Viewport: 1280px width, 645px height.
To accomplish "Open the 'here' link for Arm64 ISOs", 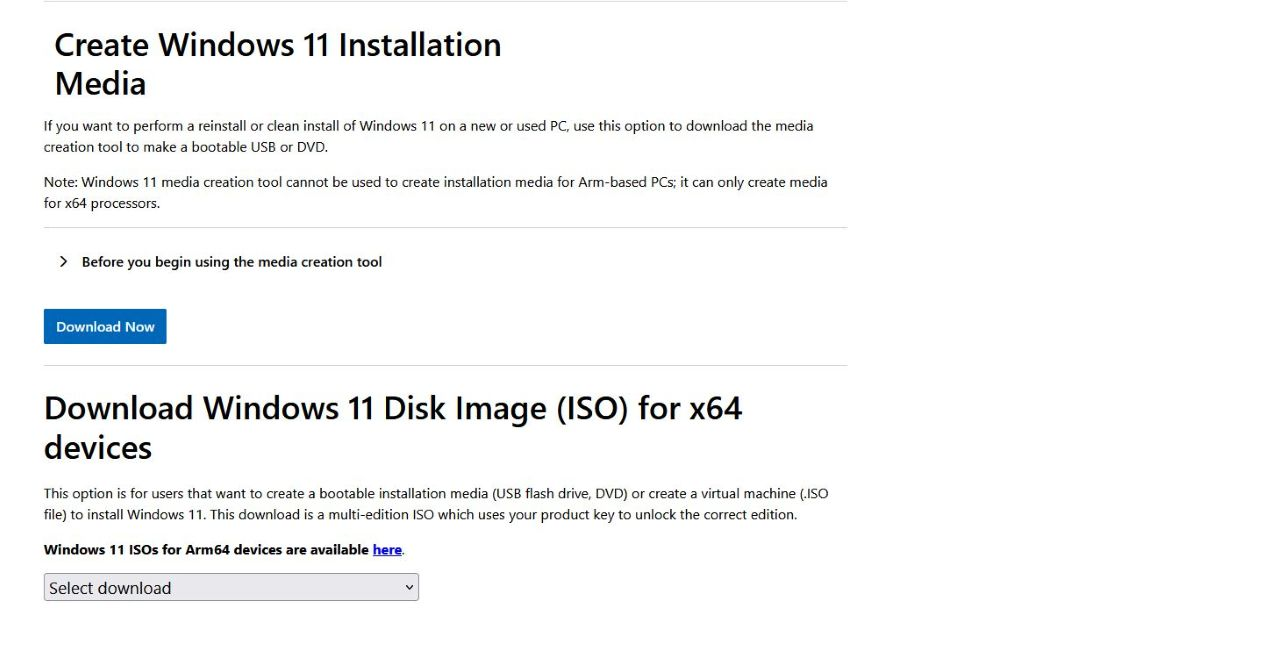I will 386,549.
